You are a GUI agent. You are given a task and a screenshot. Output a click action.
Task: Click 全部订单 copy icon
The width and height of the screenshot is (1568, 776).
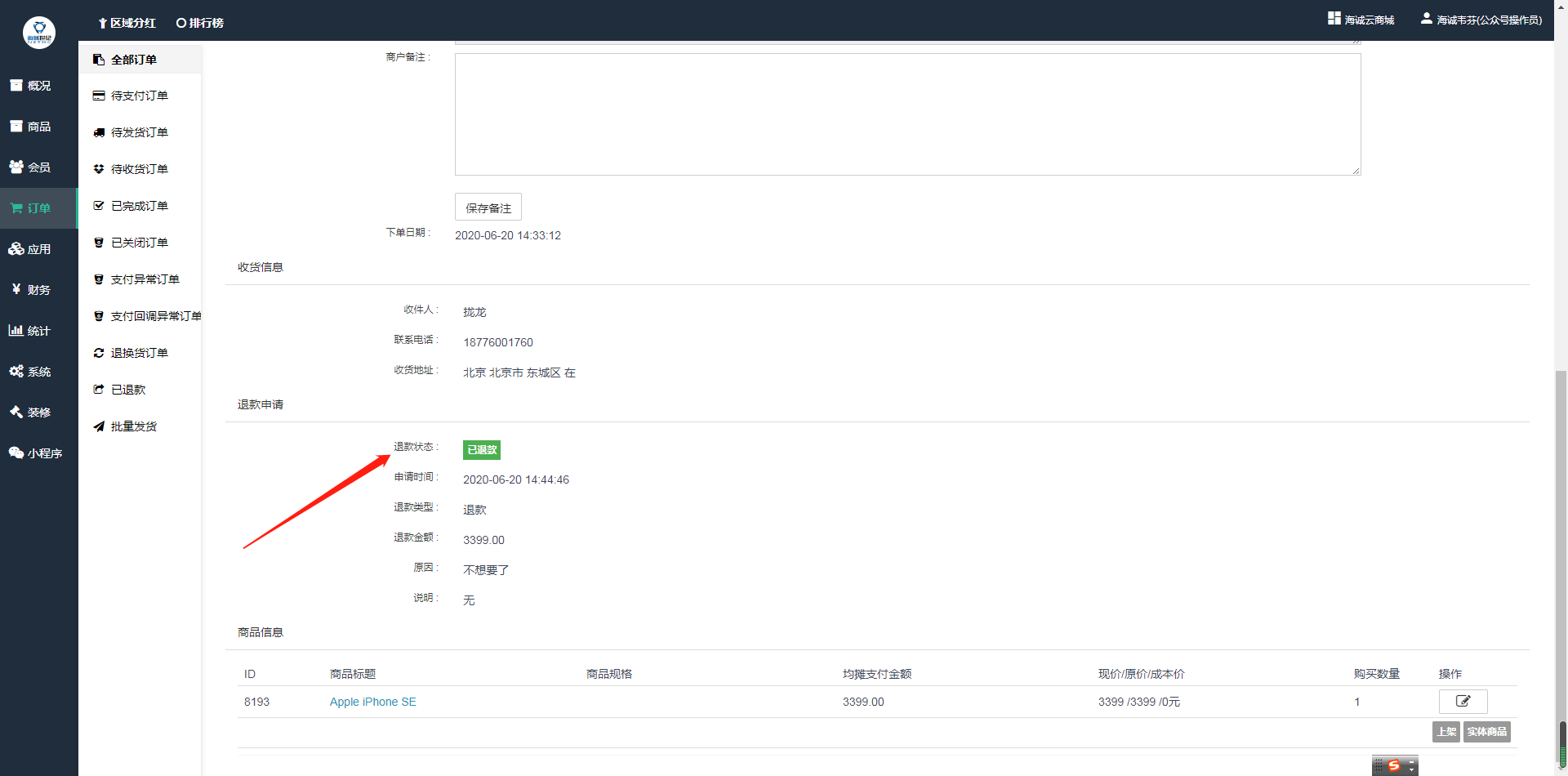pos(99,60)
